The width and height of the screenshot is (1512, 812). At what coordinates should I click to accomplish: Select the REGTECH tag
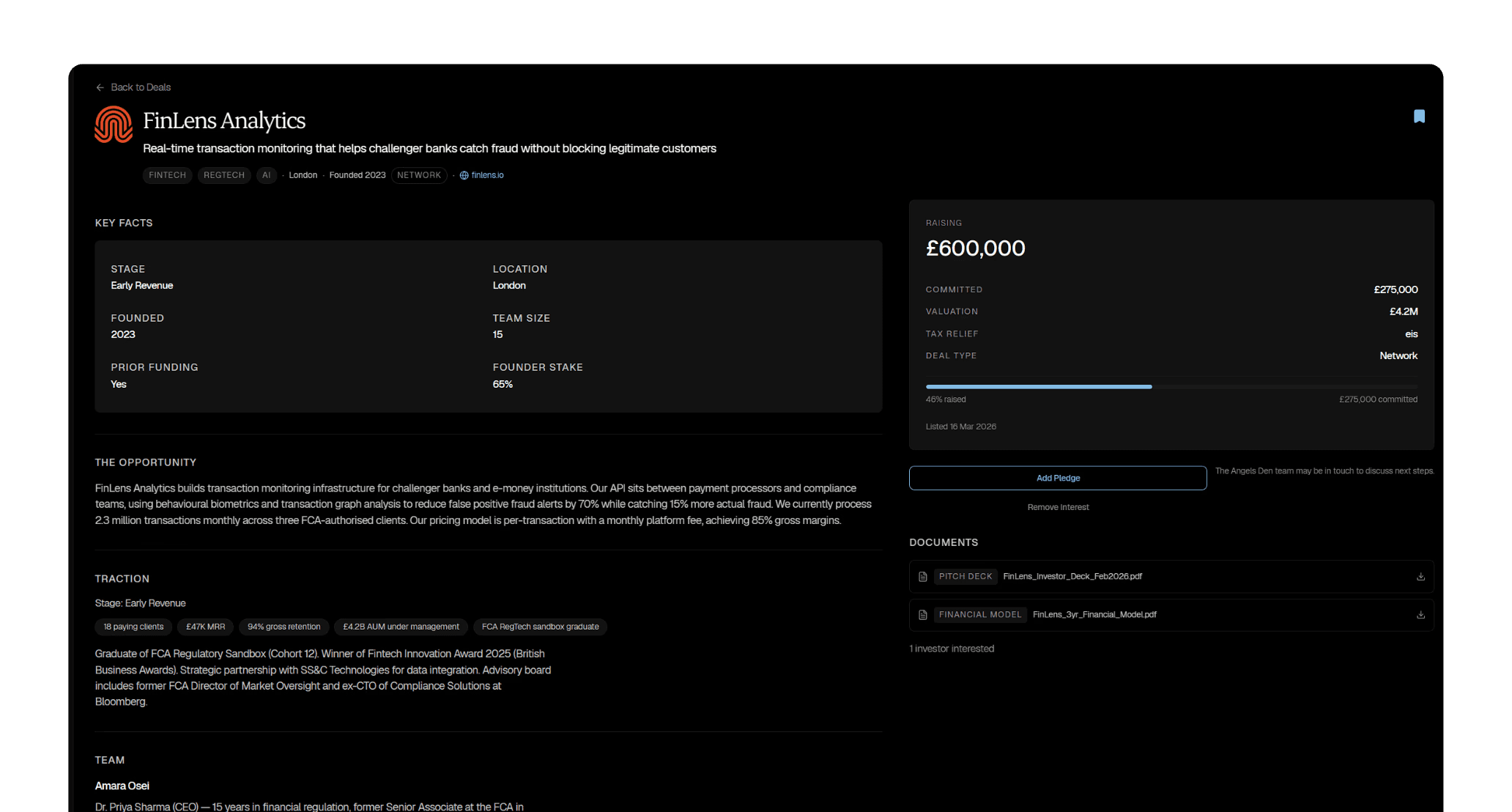tap(223, 175)
